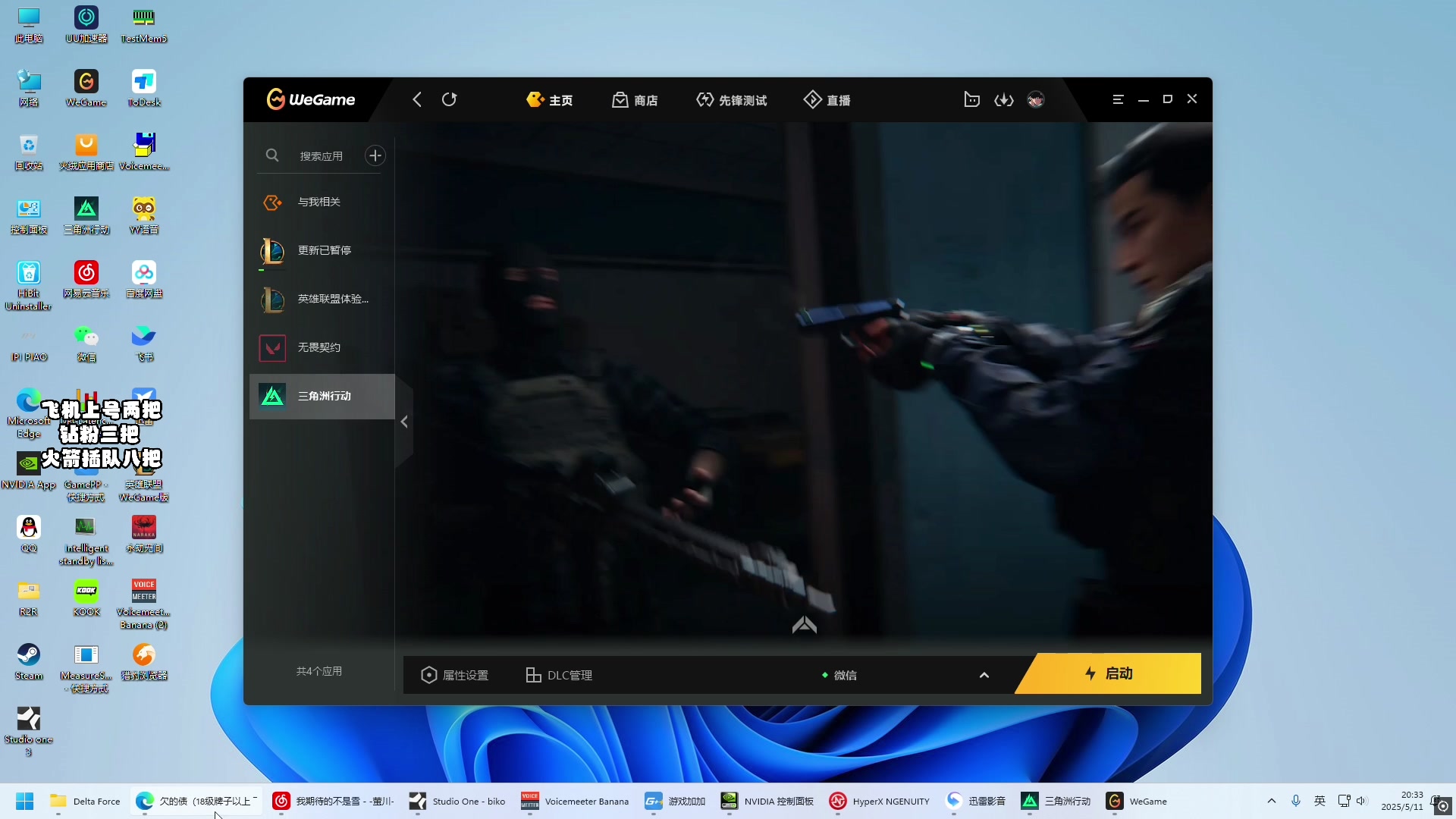Open the TestMem5 desktop icon

[x=144, y=24]
